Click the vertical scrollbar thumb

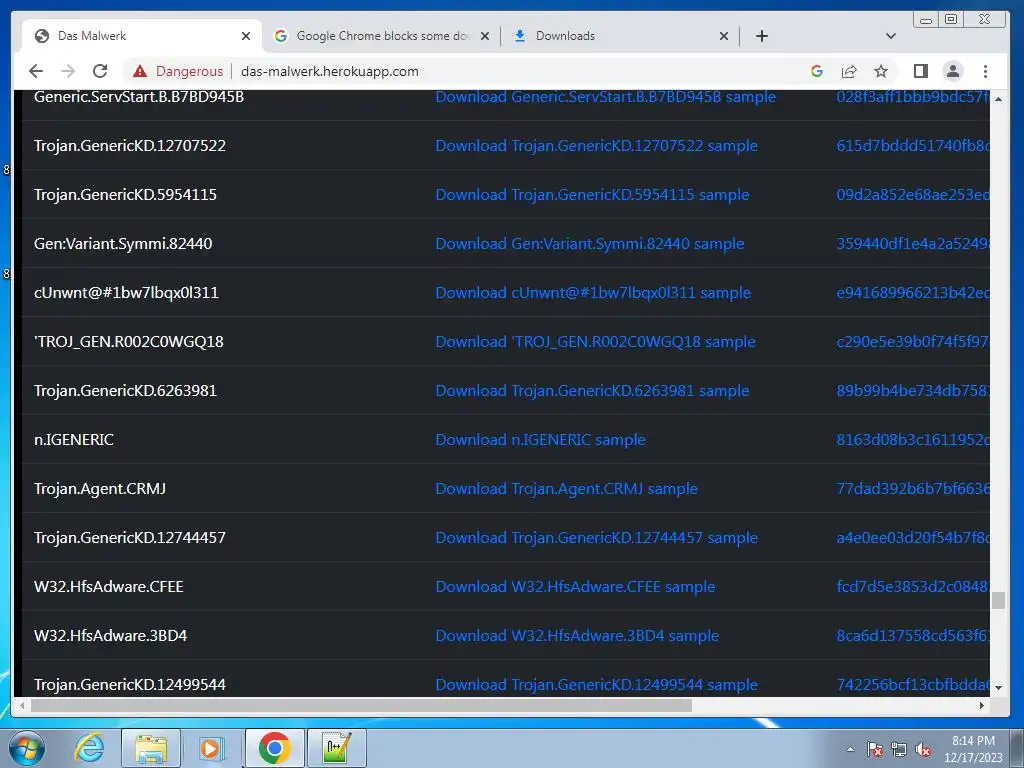998,600
